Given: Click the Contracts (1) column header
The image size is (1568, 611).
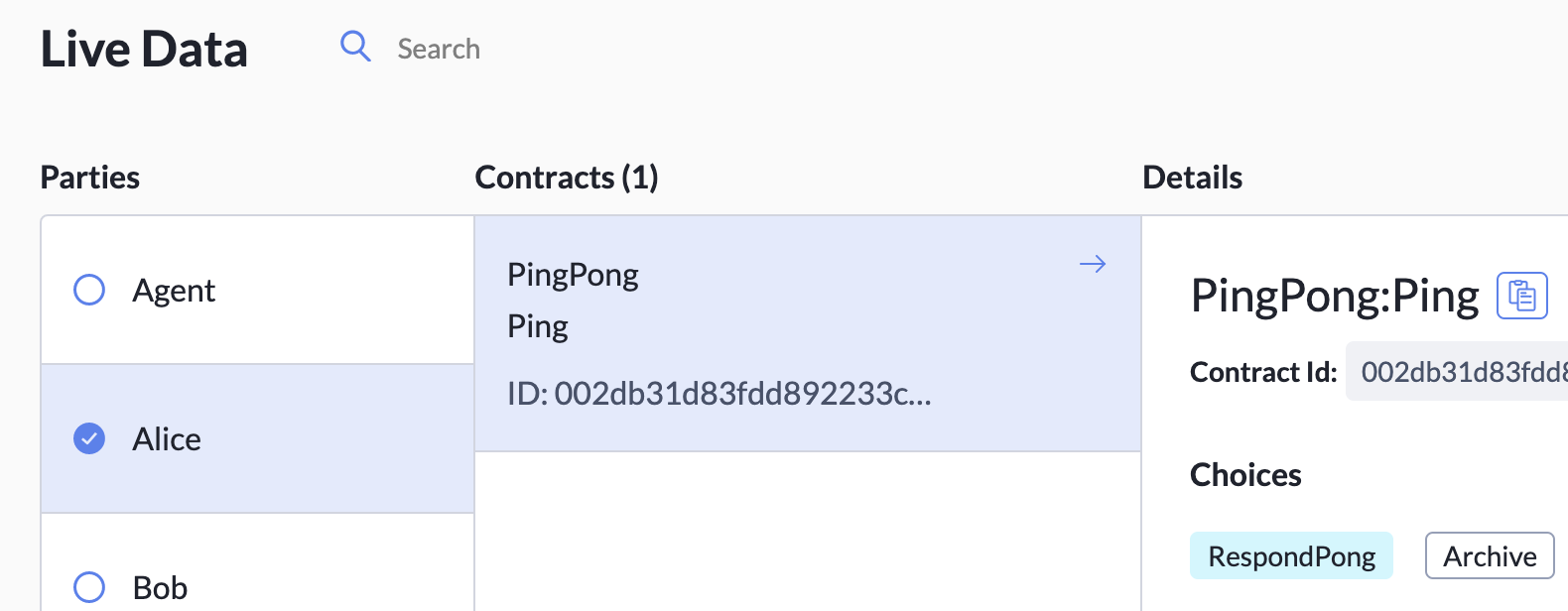Looking at the screenshot, I should point(566,178).
